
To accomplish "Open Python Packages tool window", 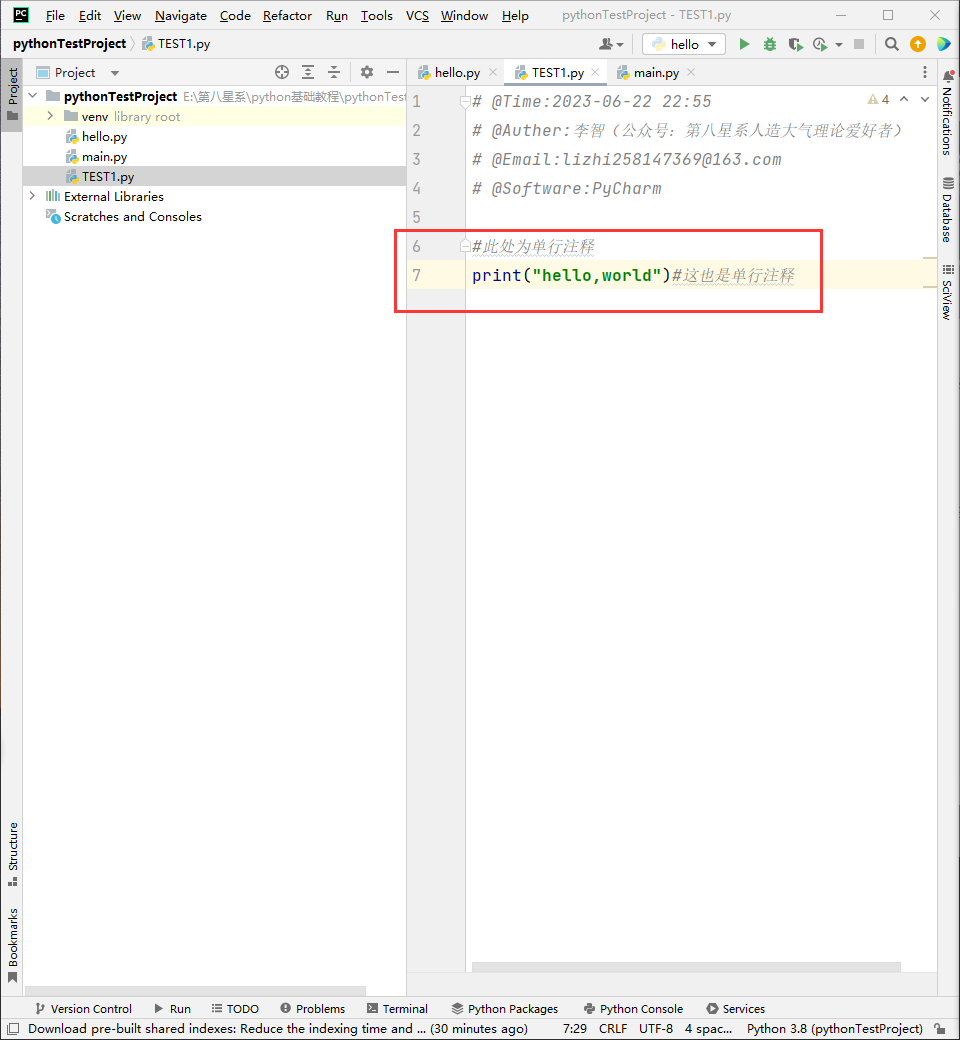I will (505, 1009).
